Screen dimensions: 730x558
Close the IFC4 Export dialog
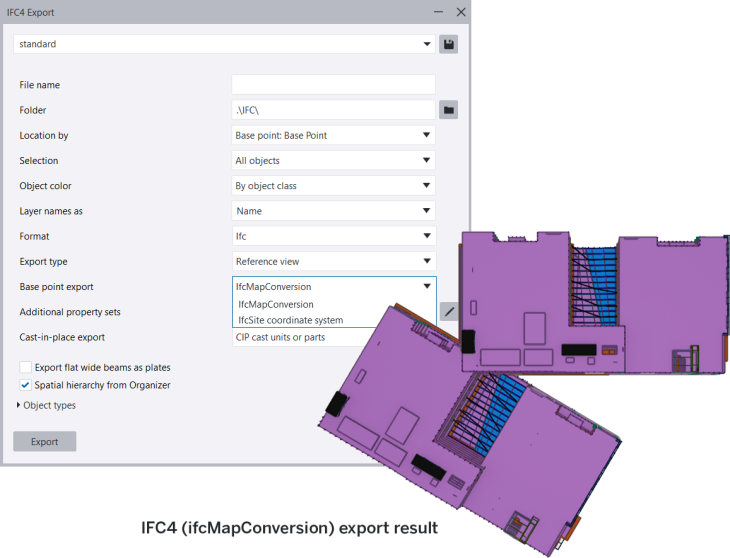click(x=461, y=12)
